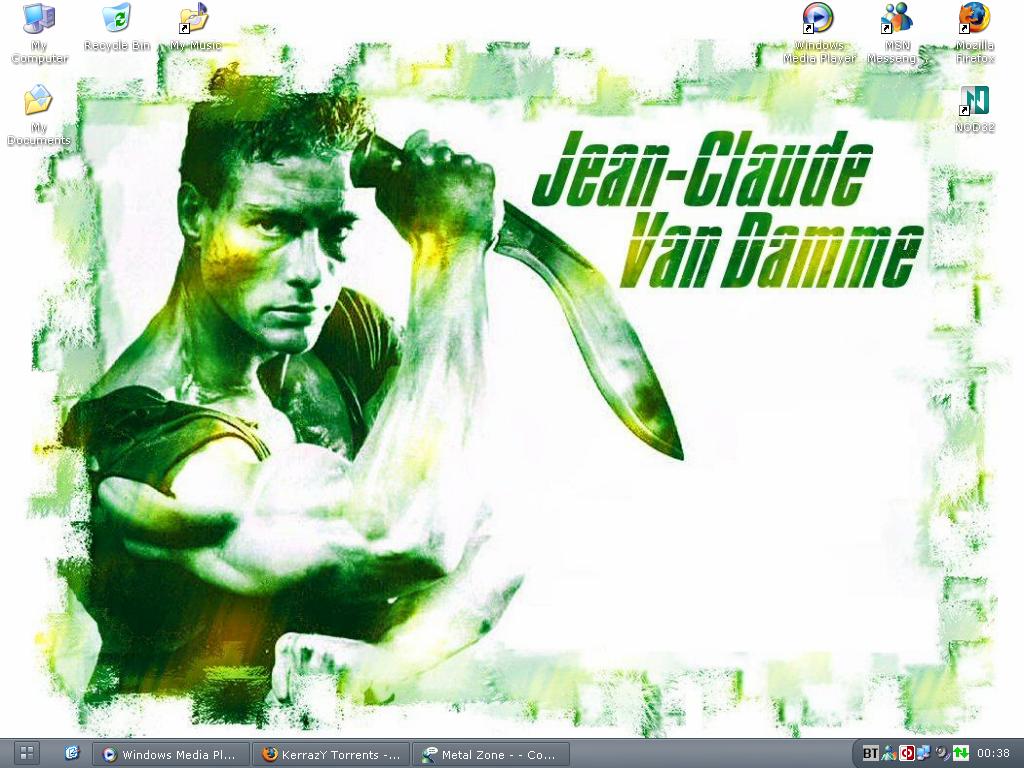Viewport: 1024px width, 768px height.
Task: Select the Mozilla Firefox desktop shortcut
Action: tap(974, 33)
